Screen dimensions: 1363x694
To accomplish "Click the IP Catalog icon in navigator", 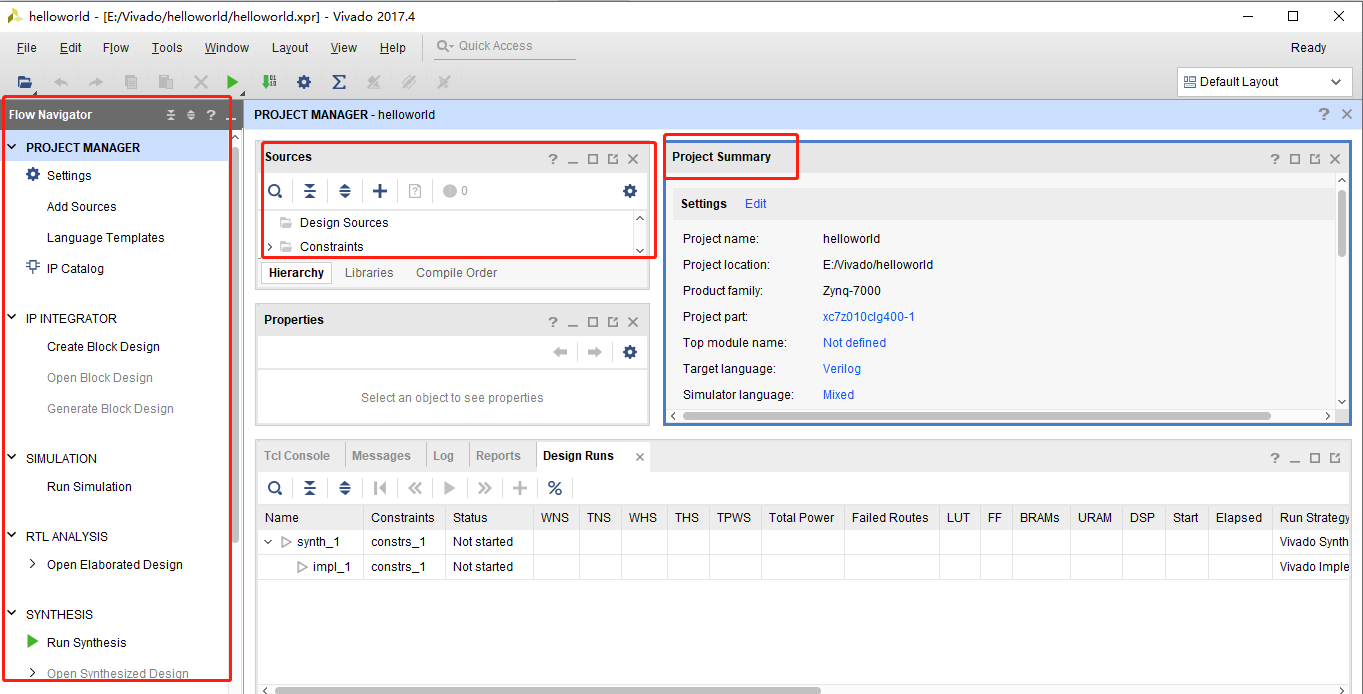I will point(33,268).
